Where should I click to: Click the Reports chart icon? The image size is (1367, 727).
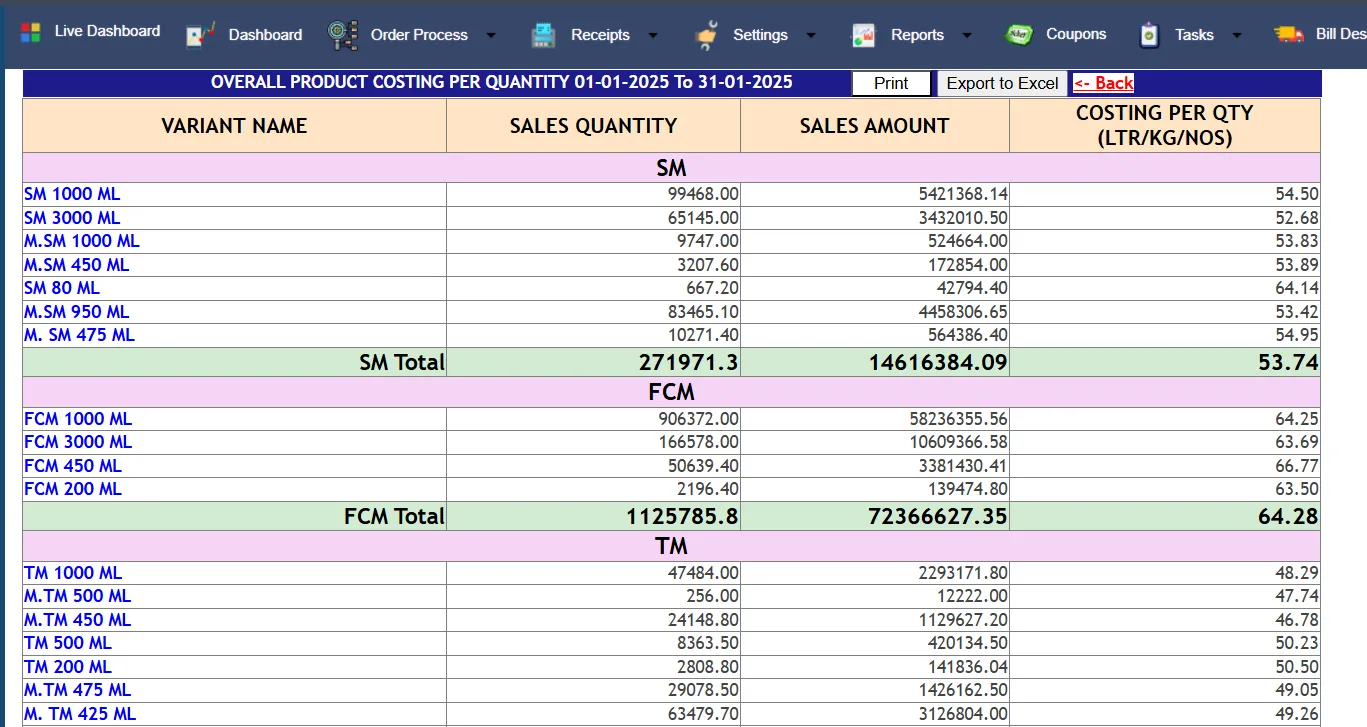[863, 35]
